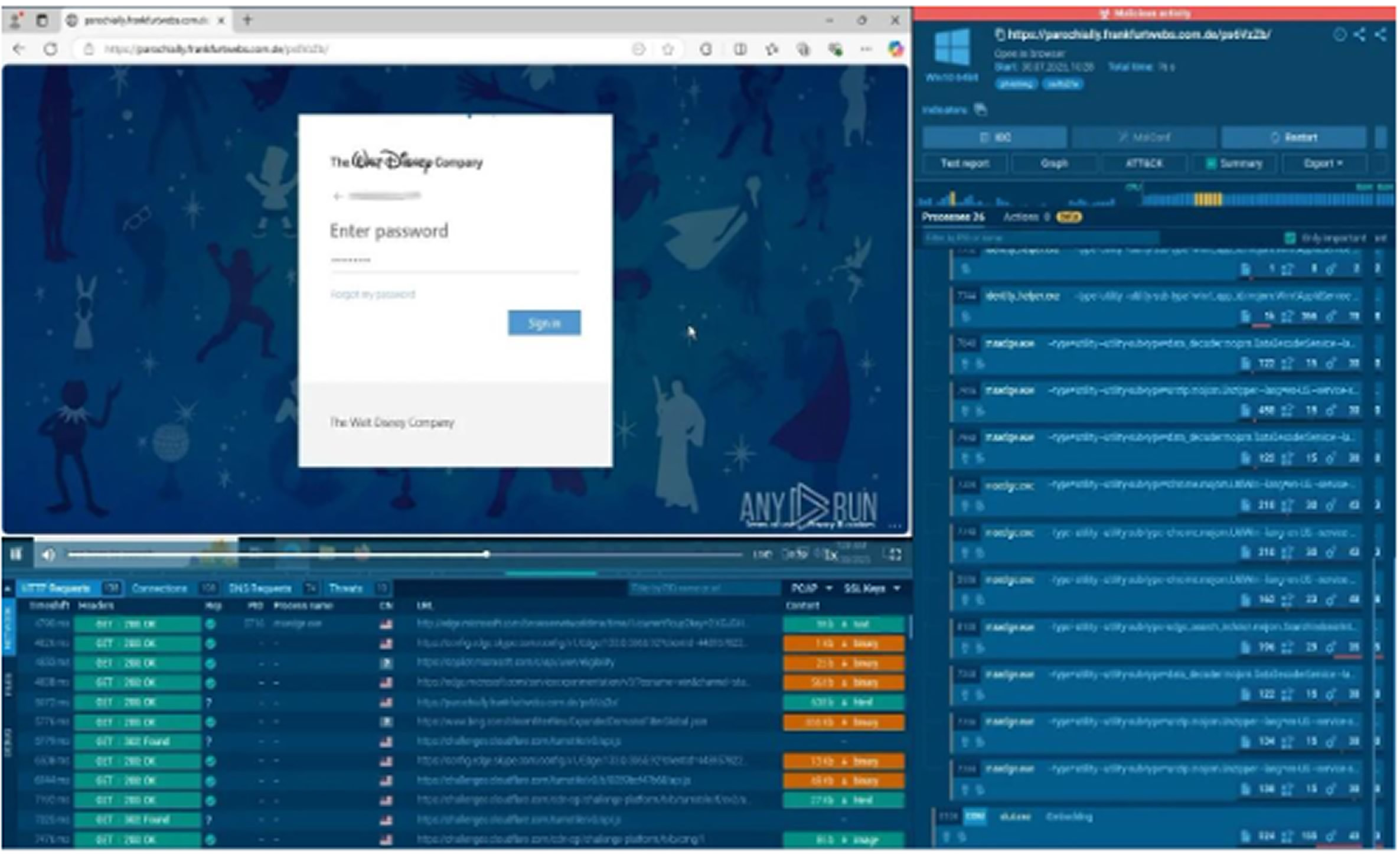Mute the video with the speaker icon

click(48, 555)
